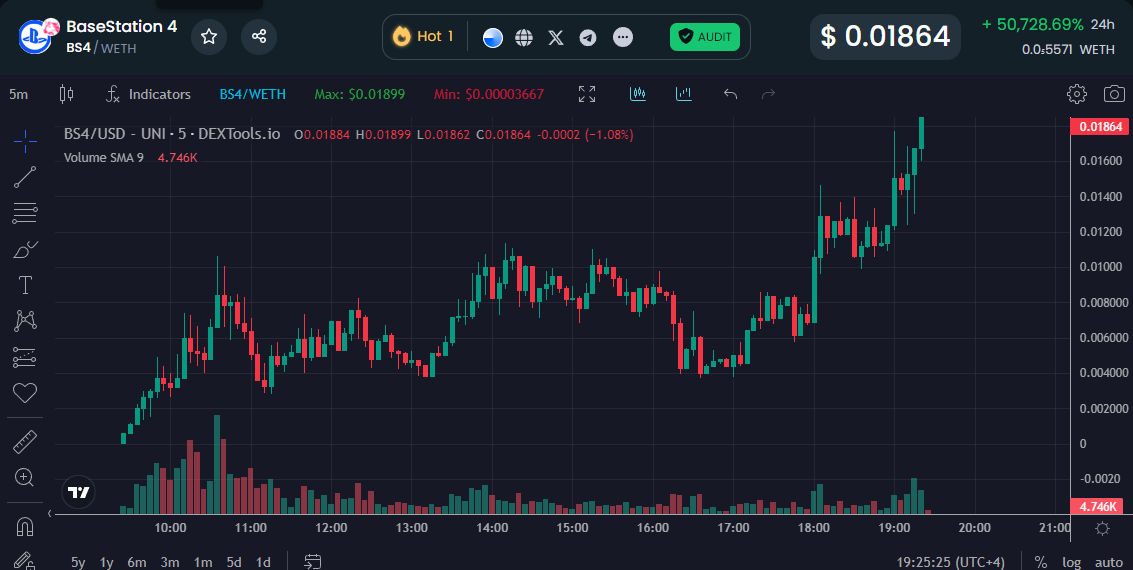Select the brush drawing tool
Viewport: 1133px width, 570px height.
[25, 249]
